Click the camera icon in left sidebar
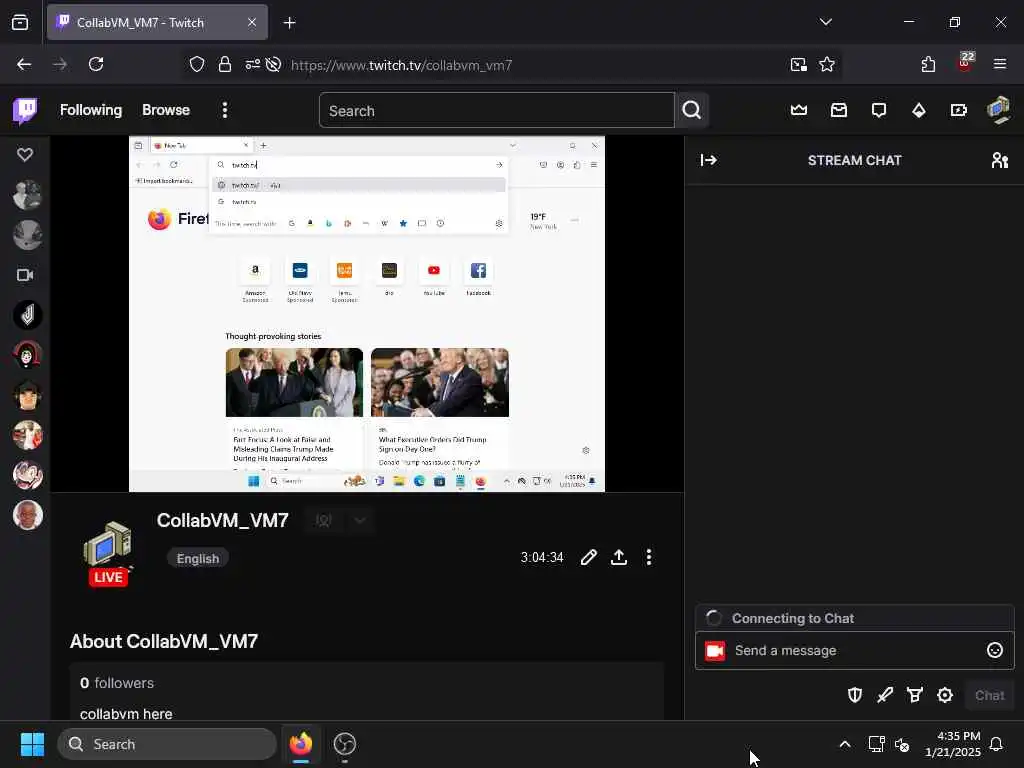The width and height of the screenshot is (1024, 768). [25, 275]
